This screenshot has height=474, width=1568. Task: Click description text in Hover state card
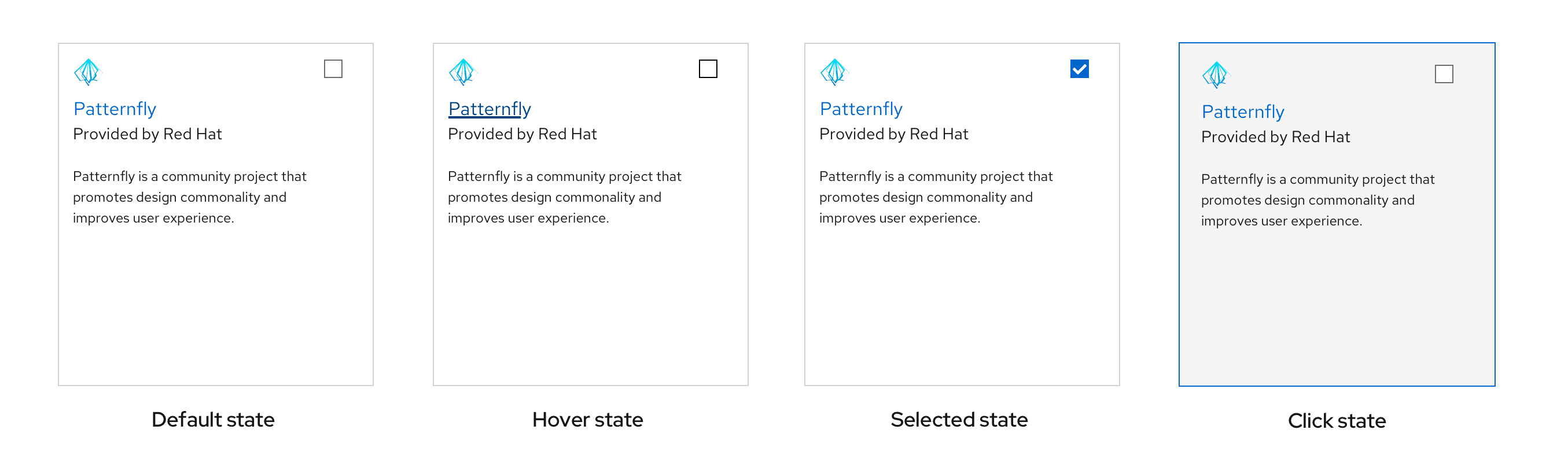564,197
